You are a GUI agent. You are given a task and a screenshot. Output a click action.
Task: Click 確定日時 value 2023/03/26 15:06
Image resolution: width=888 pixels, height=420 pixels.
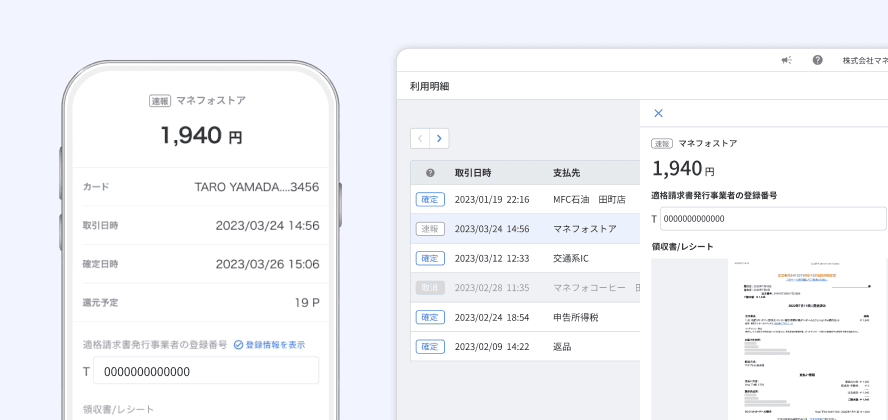coord(267,264)
